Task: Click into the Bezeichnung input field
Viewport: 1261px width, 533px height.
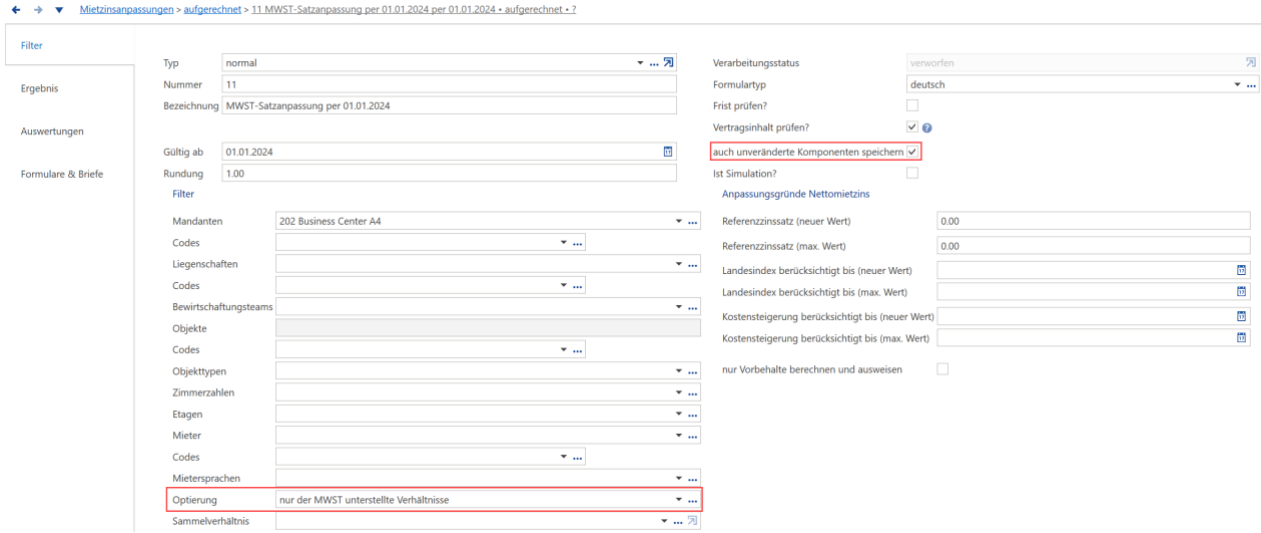Action: [x=449, y=106]
